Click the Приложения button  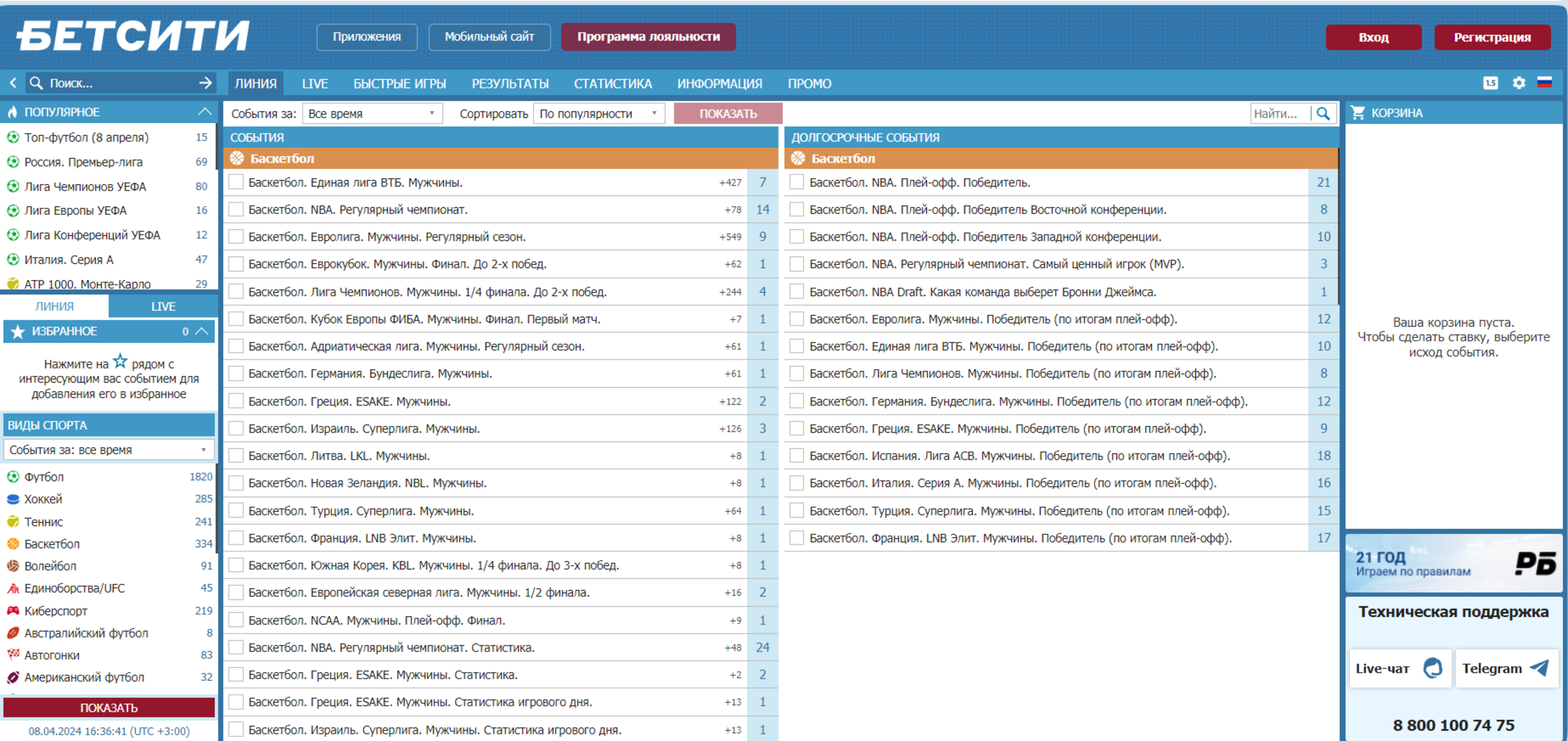click(x=367, y=37)
